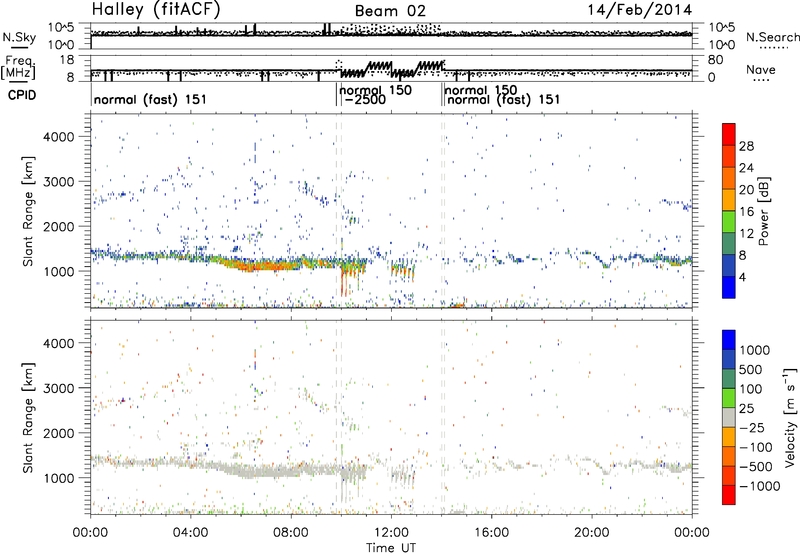Click the '08:00' time tick label
The width and height of the screenshot is (800, 554).
[291, 533]
